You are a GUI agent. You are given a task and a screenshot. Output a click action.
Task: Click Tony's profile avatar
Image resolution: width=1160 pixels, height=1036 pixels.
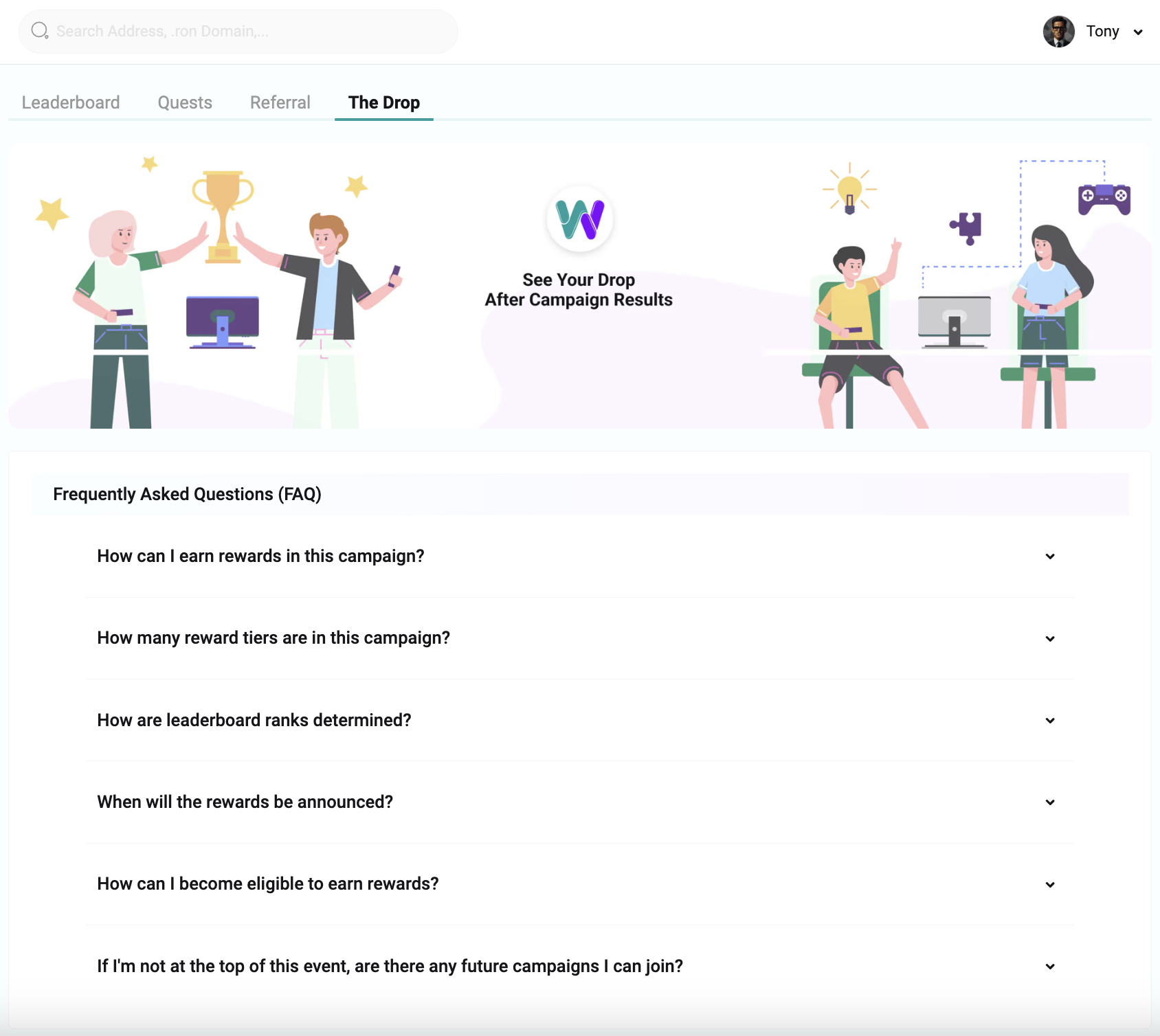(x=1058, y=32)
